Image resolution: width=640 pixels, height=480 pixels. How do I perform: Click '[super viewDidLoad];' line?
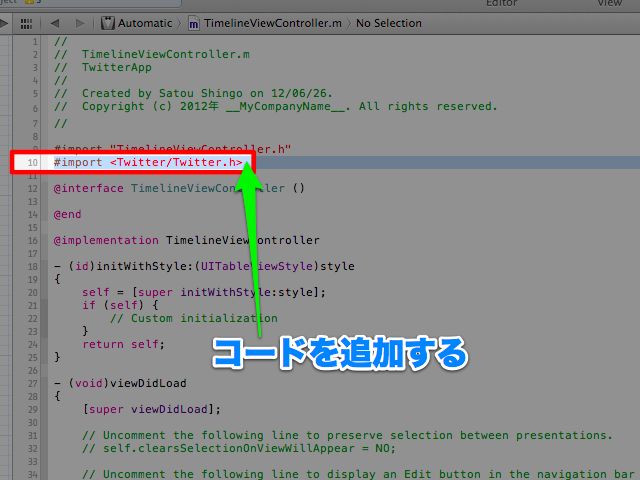151,409
